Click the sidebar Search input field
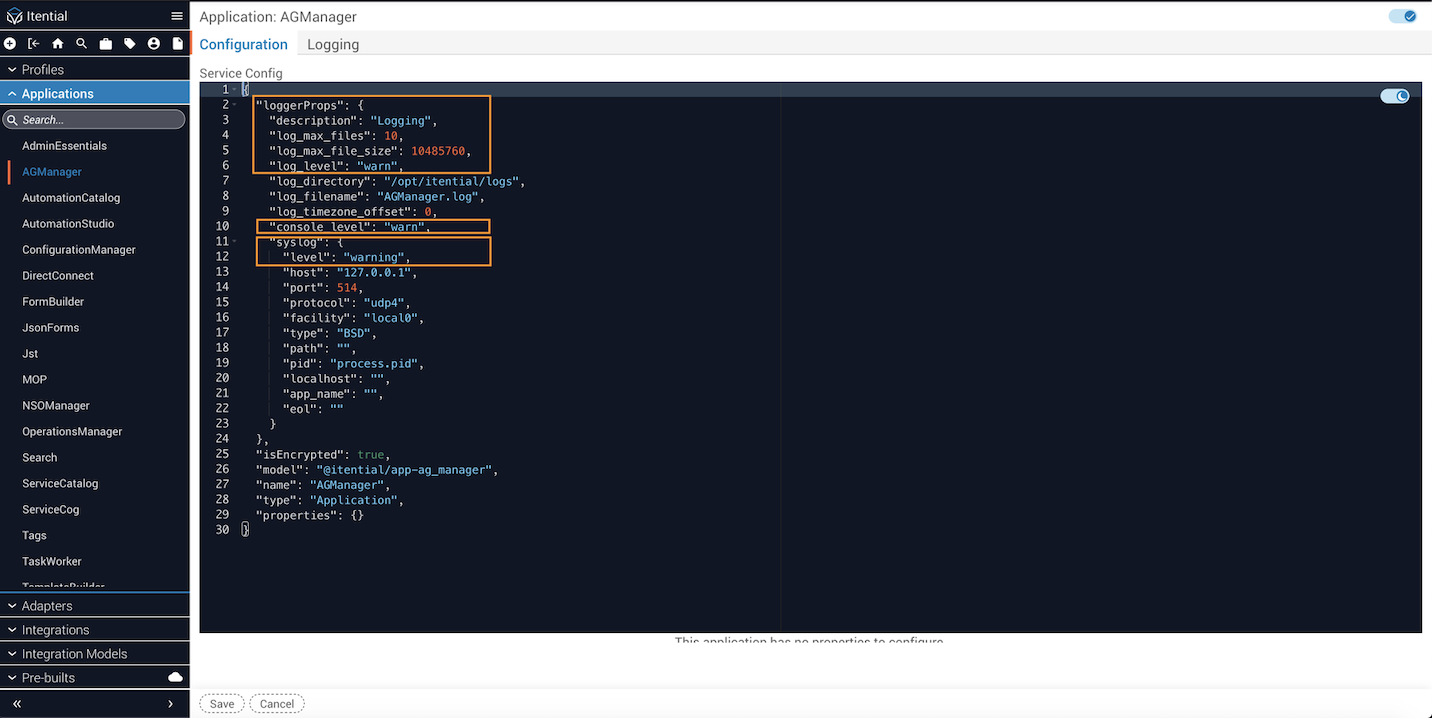Screen dimensions: 1432x718 (94, 120)
